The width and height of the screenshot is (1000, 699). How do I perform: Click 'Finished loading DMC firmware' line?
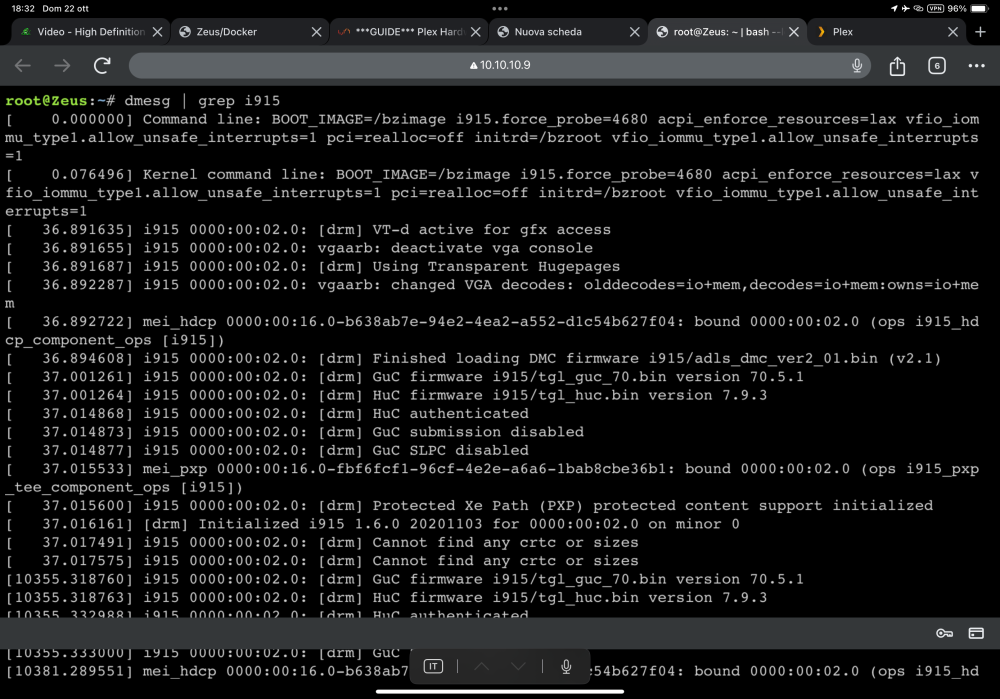click(474, 358)
